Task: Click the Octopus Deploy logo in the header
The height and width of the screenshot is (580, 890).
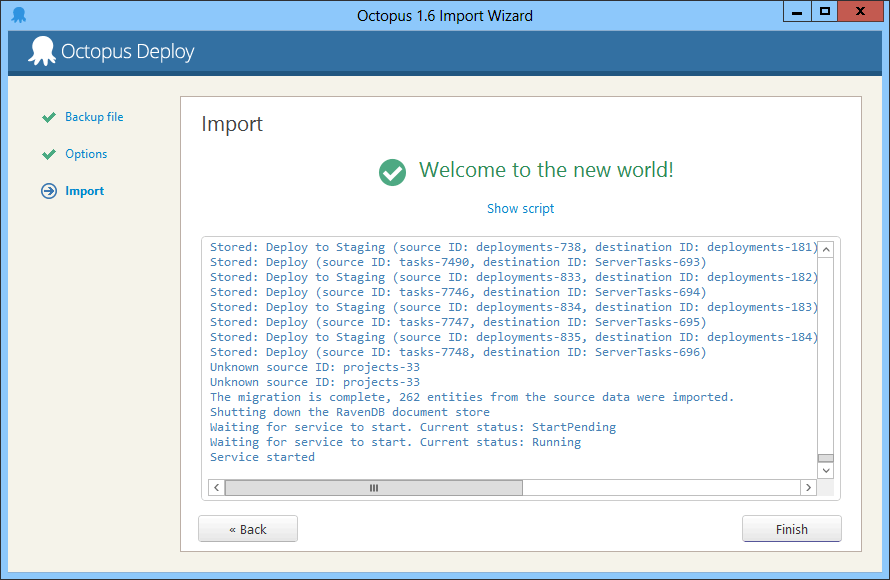Action: [x=111, y=52]
